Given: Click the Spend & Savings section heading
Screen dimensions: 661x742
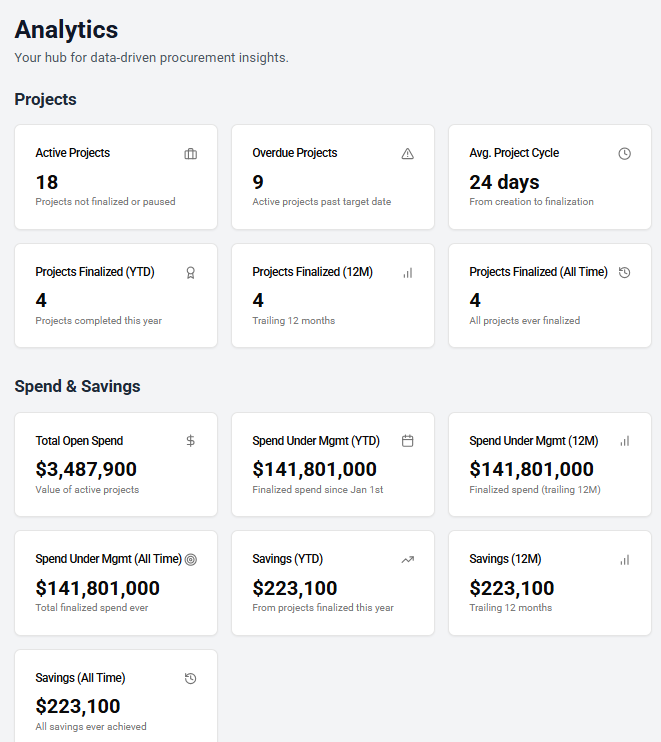Looking at the screenshot, I should click(x=77, y=386).
